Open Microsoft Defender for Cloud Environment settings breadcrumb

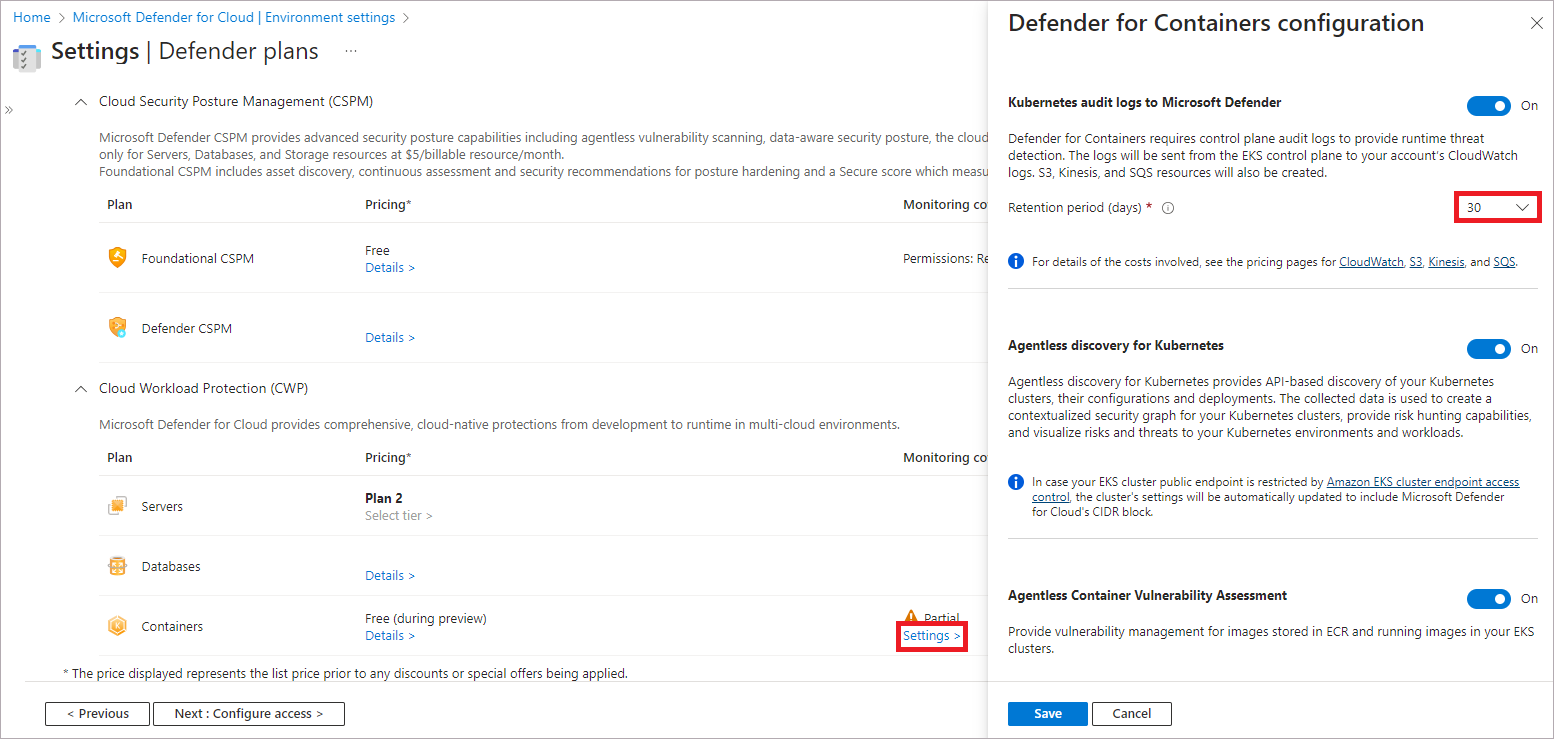point(234,18)
